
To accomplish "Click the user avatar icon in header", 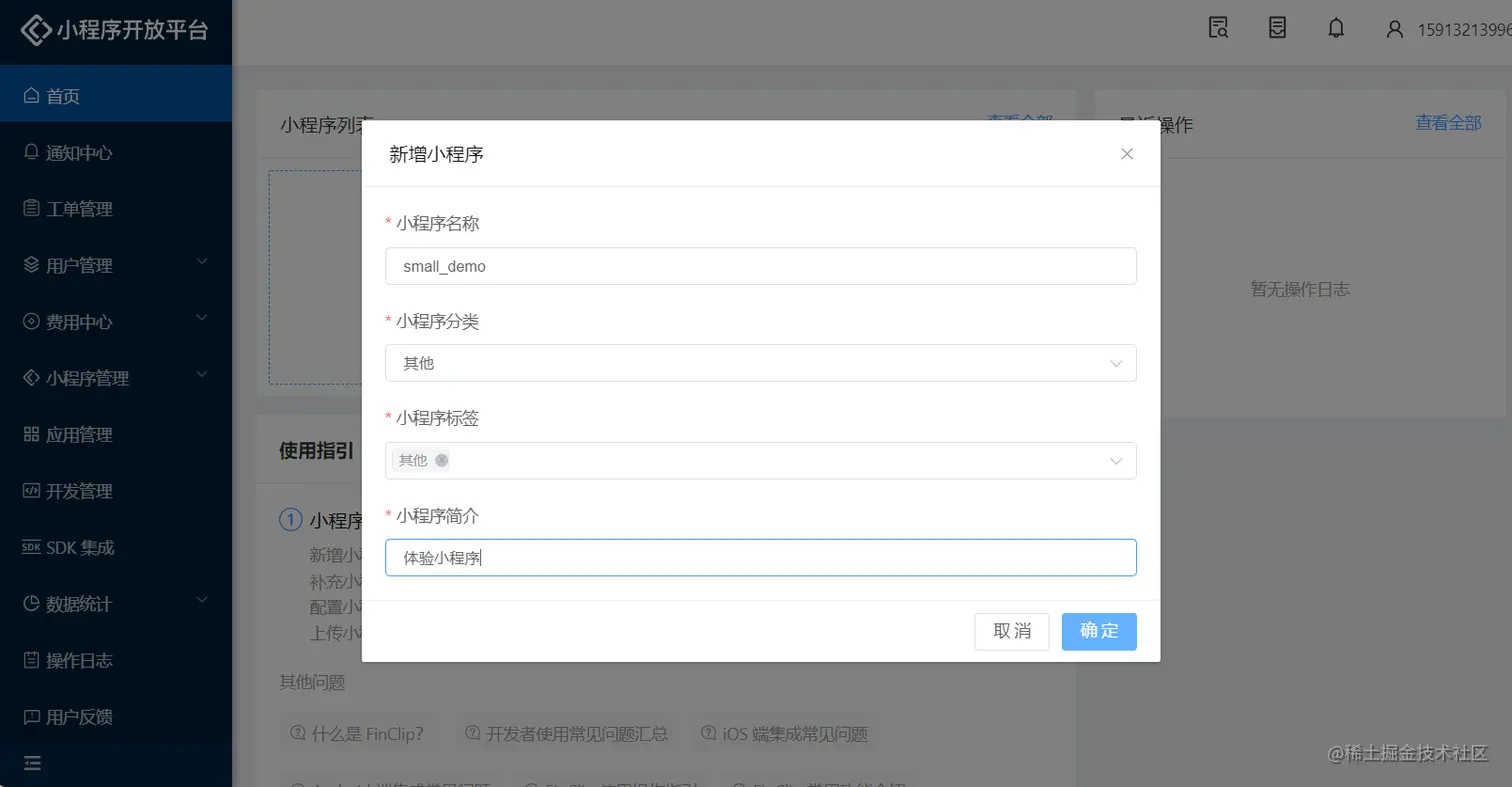I will [x=1395, y=29].
